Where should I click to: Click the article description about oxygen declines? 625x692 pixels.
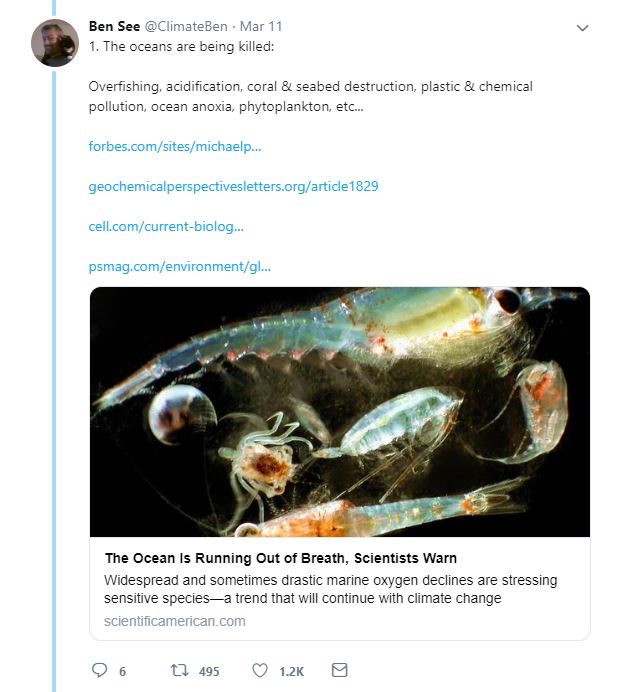pos(330,589)
